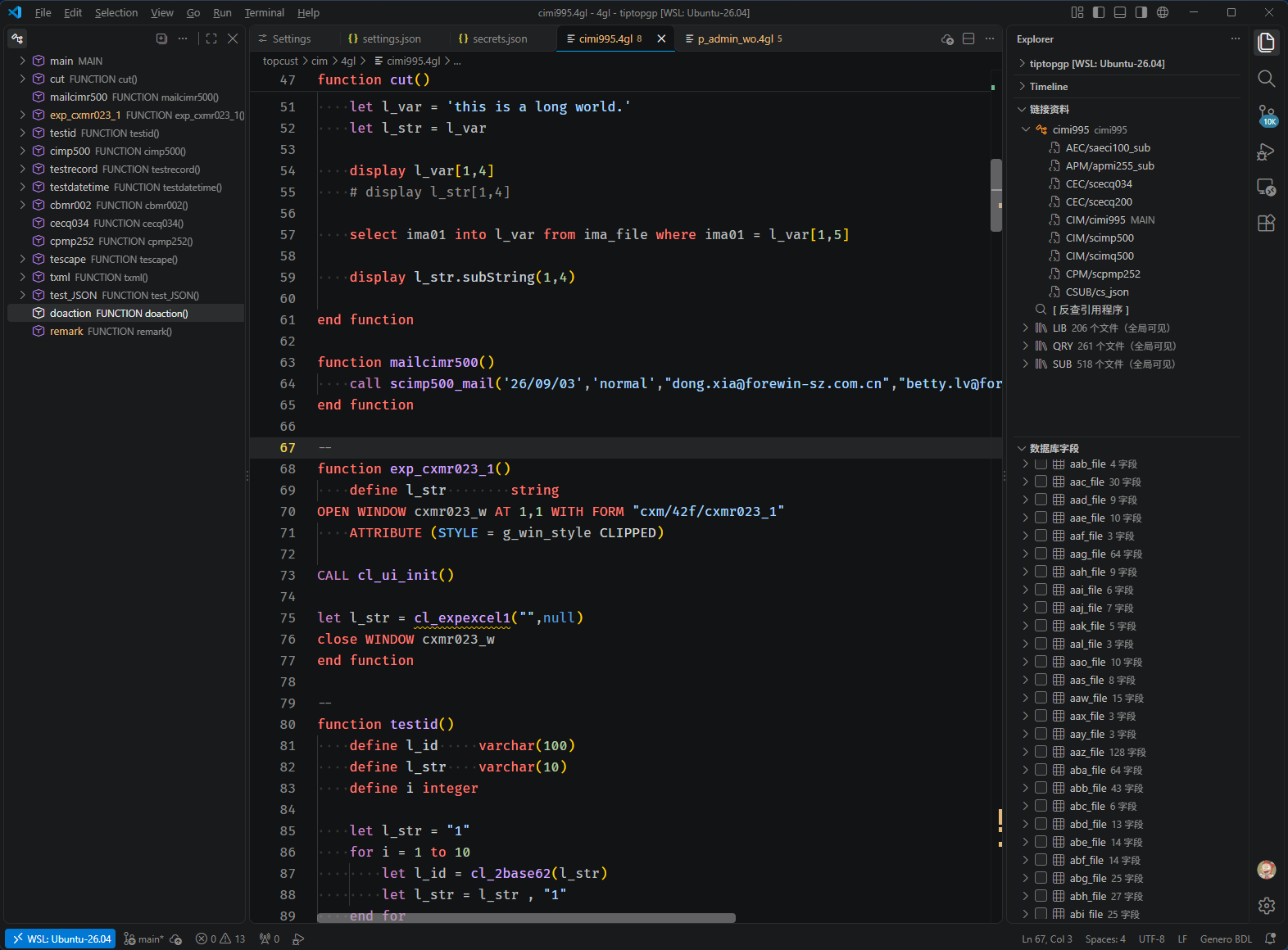Maximize the outline panel with the fullscreen icon
The image size is (1288, 950).
coord(211,38)
